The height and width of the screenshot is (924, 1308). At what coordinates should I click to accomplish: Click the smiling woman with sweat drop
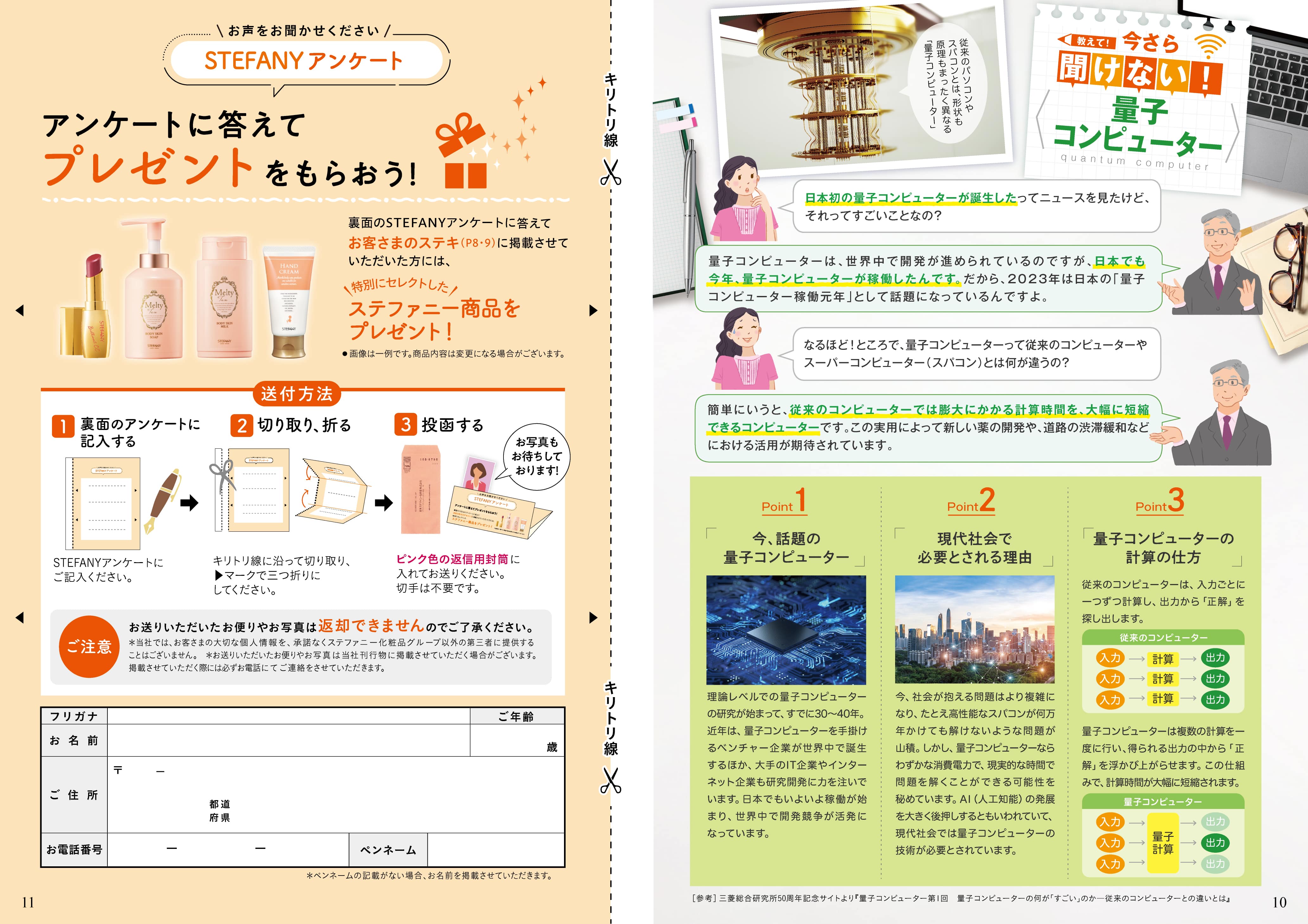[x=745, y=349]
